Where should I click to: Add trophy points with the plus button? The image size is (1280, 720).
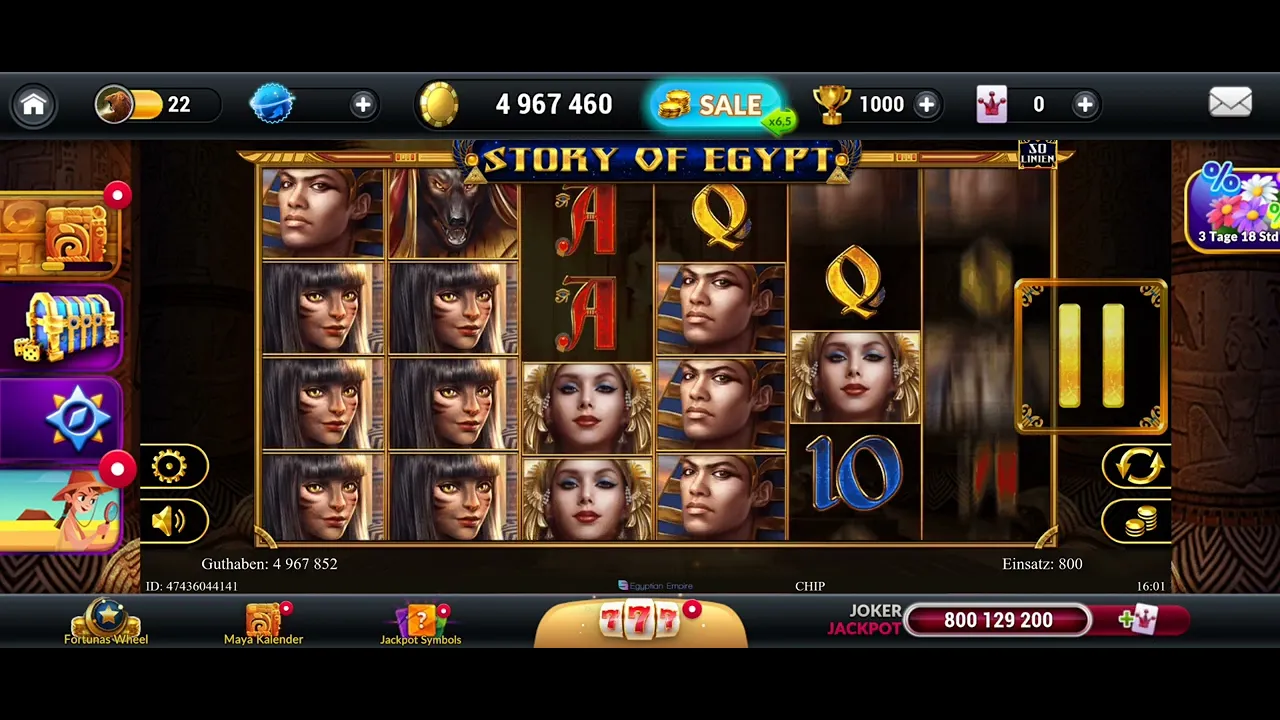click(927, 104)
